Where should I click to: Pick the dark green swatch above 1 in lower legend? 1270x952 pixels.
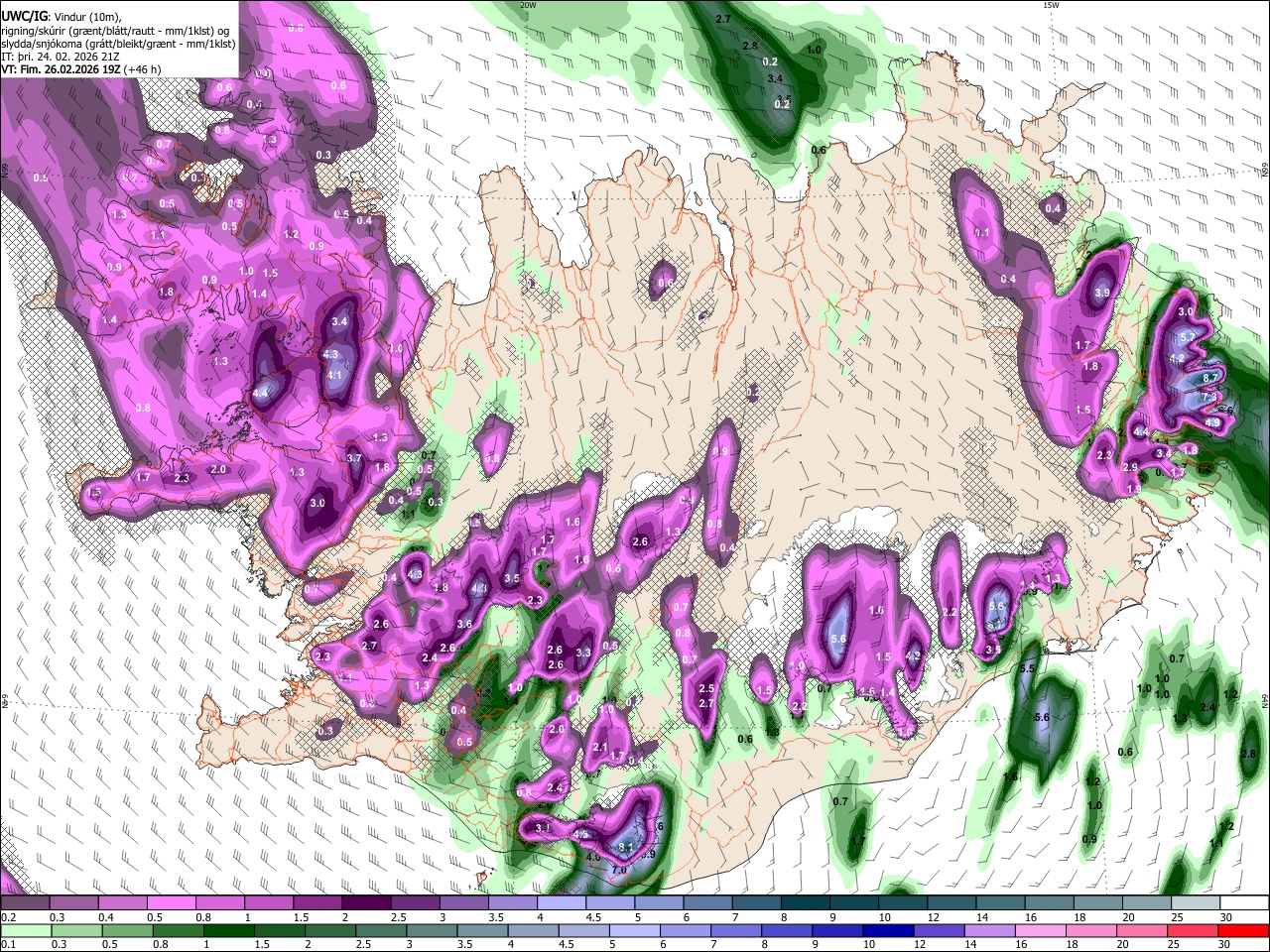(x=228, y=930)
